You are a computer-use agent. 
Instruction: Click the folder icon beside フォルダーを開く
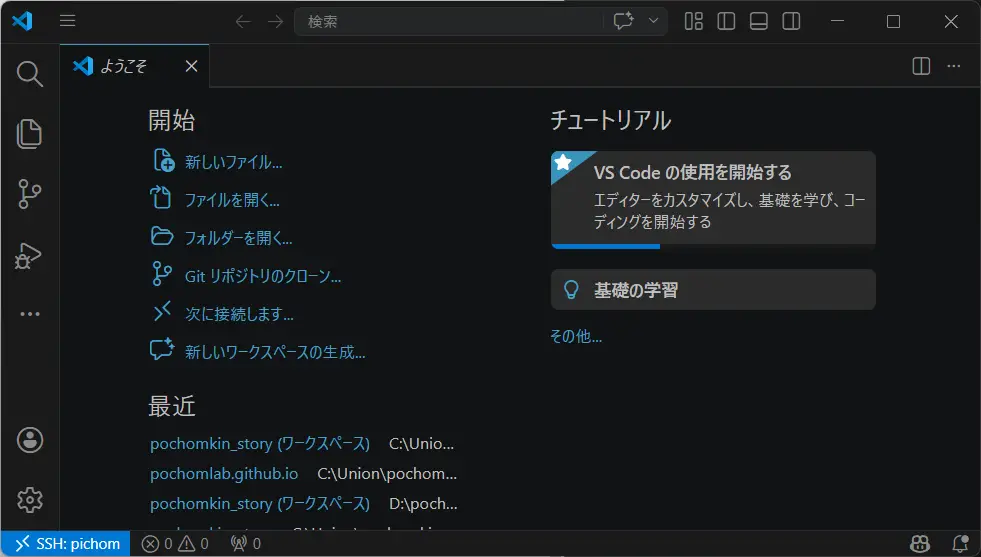click(x=162, y=236)
